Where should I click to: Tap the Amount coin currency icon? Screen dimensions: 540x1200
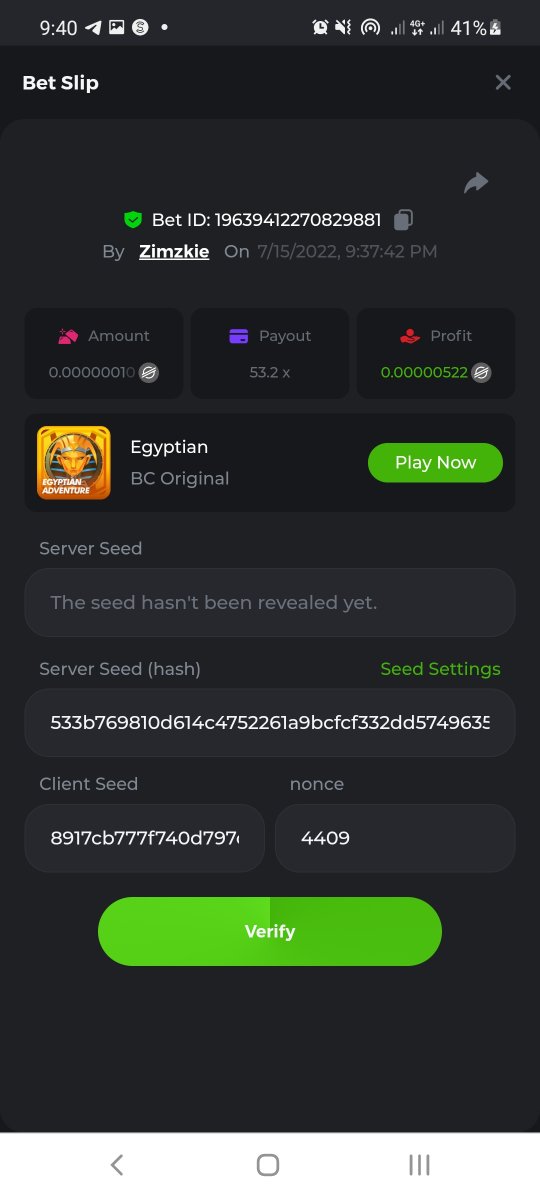pos(149,372)
